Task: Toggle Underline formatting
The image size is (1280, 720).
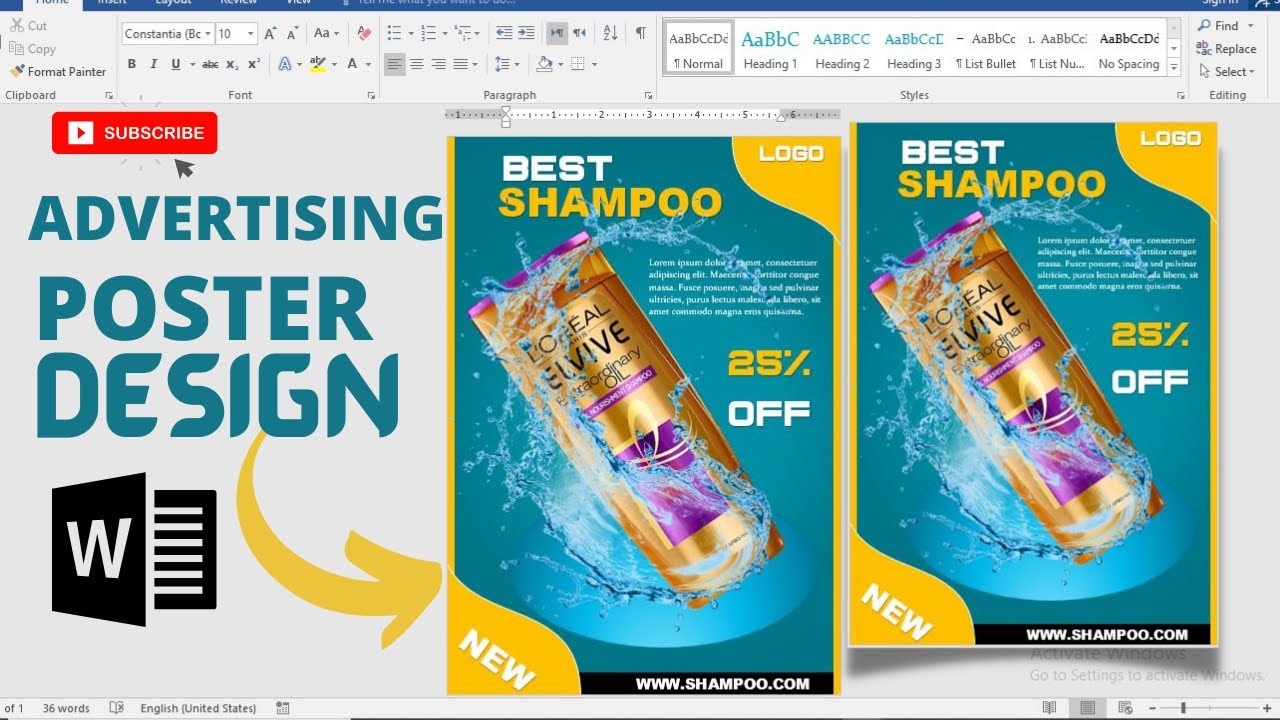Action: point(176,64)
